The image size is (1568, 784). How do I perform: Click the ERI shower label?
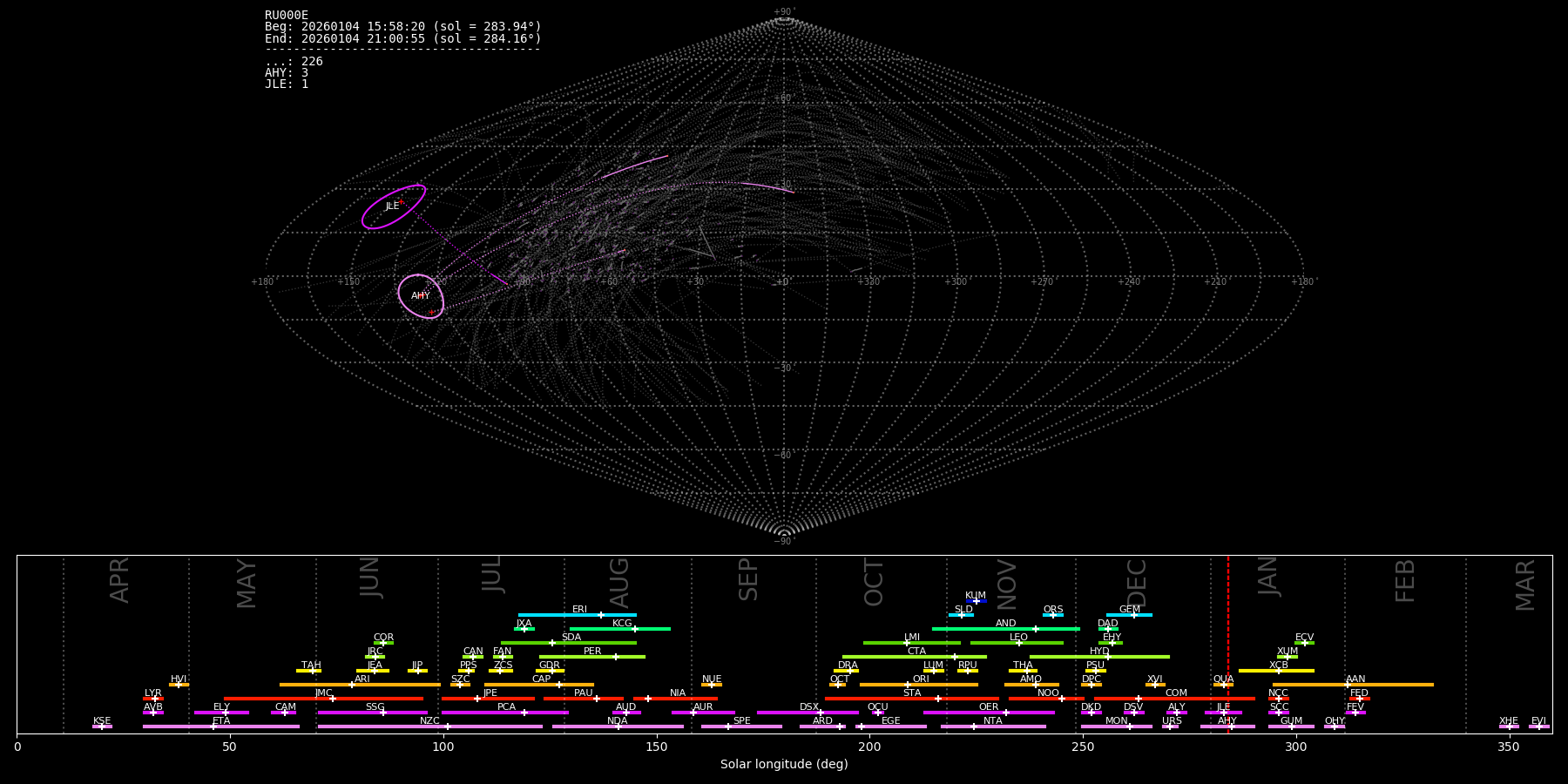(x=579, y=610)
